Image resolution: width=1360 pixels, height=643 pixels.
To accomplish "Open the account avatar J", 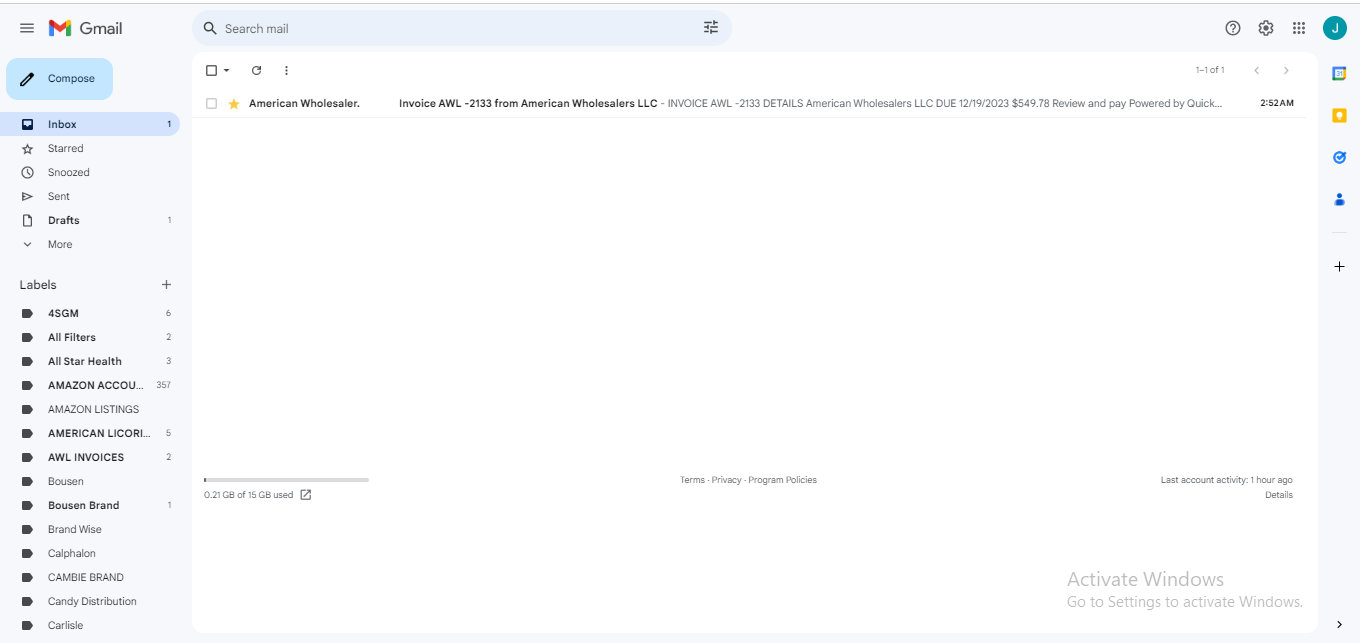I will 1334,28.
